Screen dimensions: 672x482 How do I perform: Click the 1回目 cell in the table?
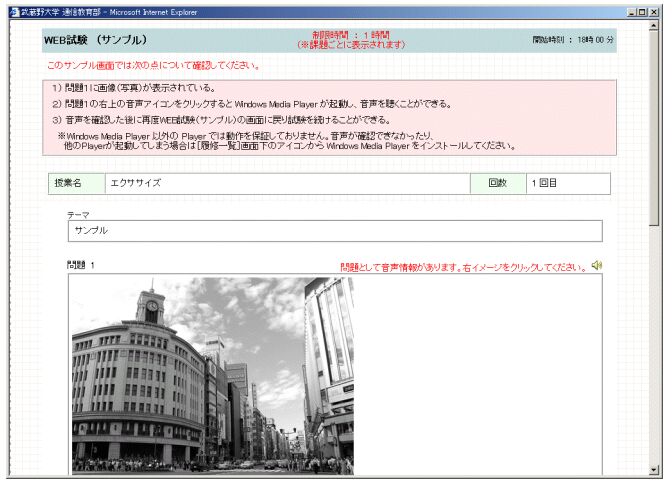(567, 184)
